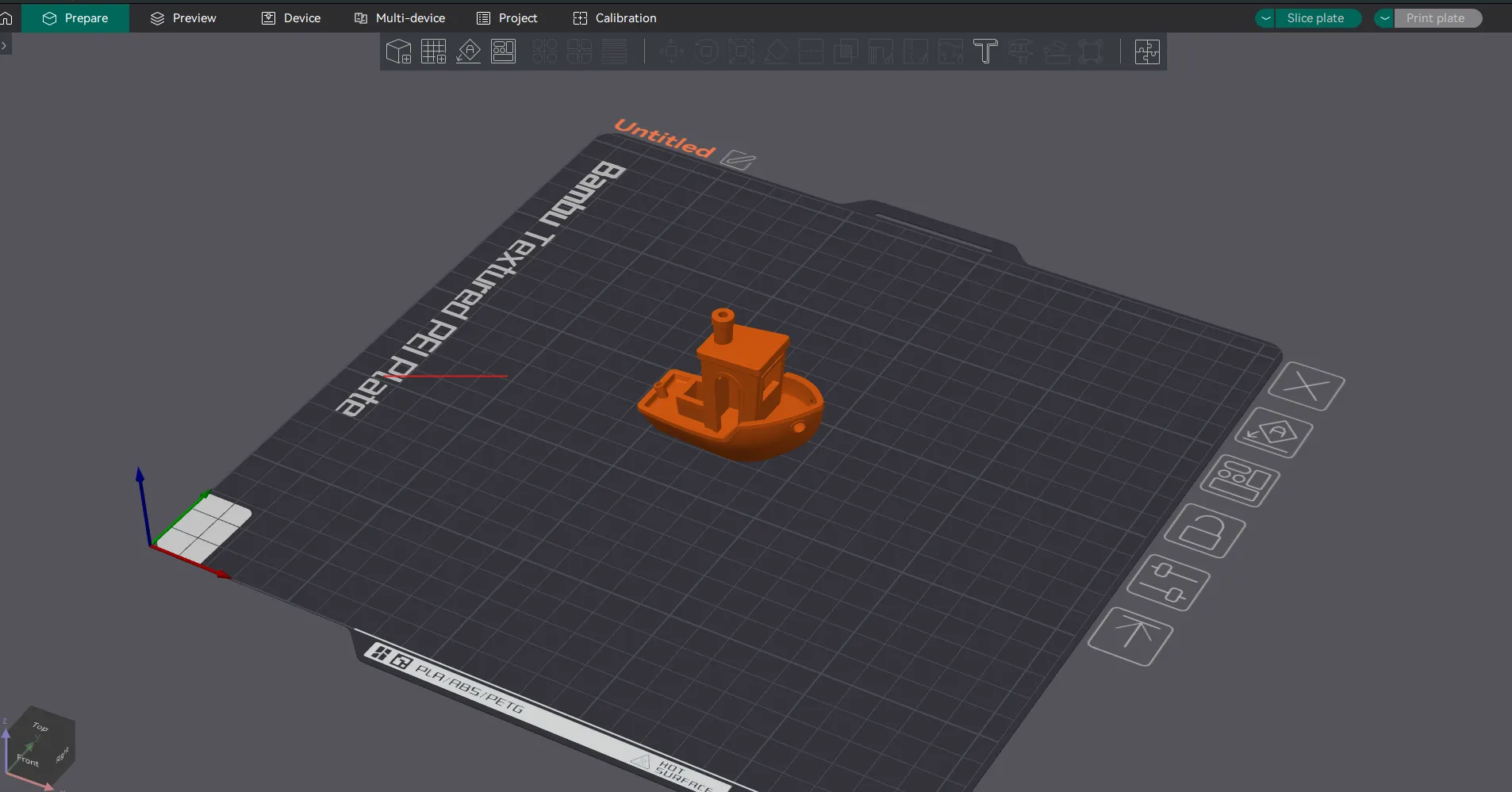Click Front face of view cube
This screenshot has width=1512, height=792.
click(28, 760)
